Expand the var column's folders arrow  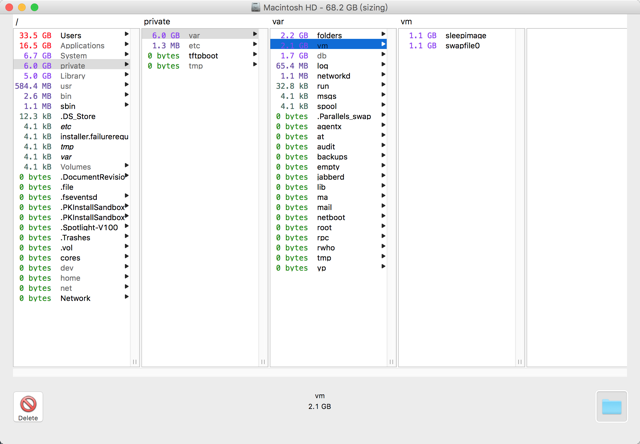pos(383,34)
